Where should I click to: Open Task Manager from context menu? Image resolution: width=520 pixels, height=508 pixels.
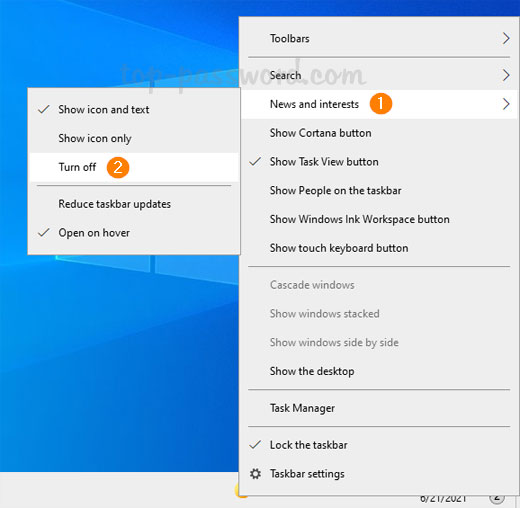click(x=379, y=408)
